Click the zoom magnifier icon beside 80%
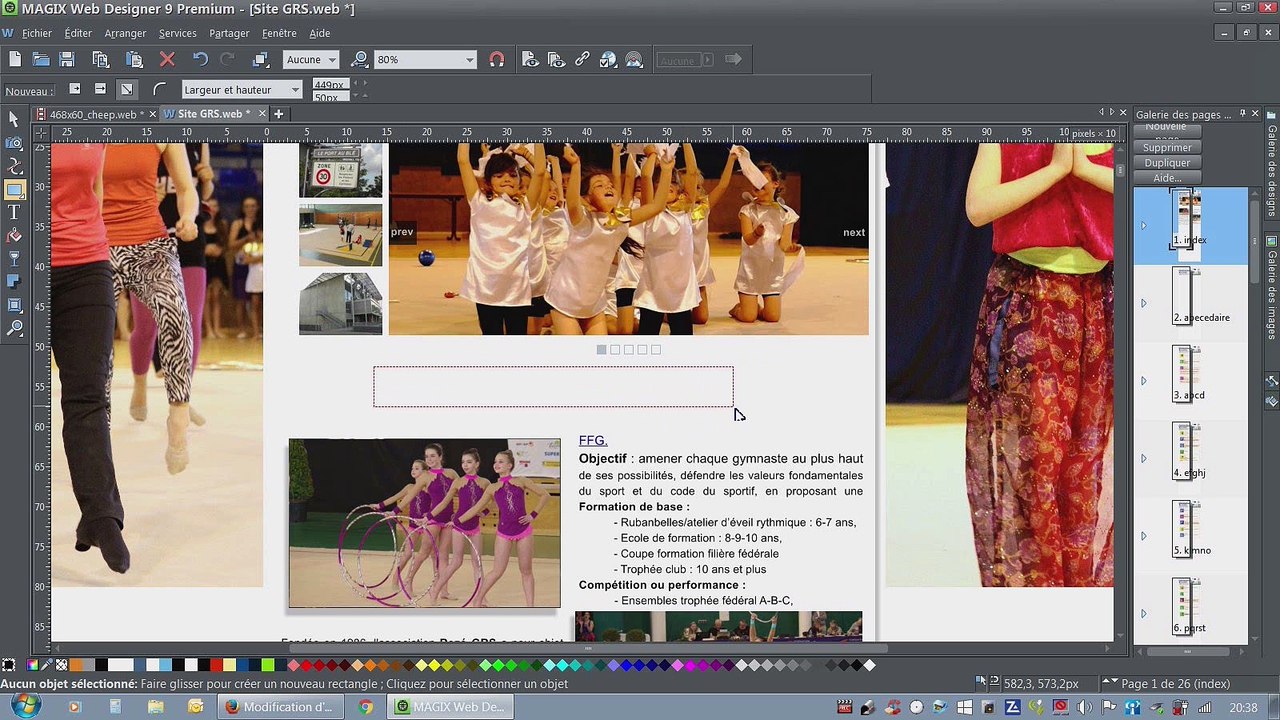The image size is (1280, 720). click(360, 60)
